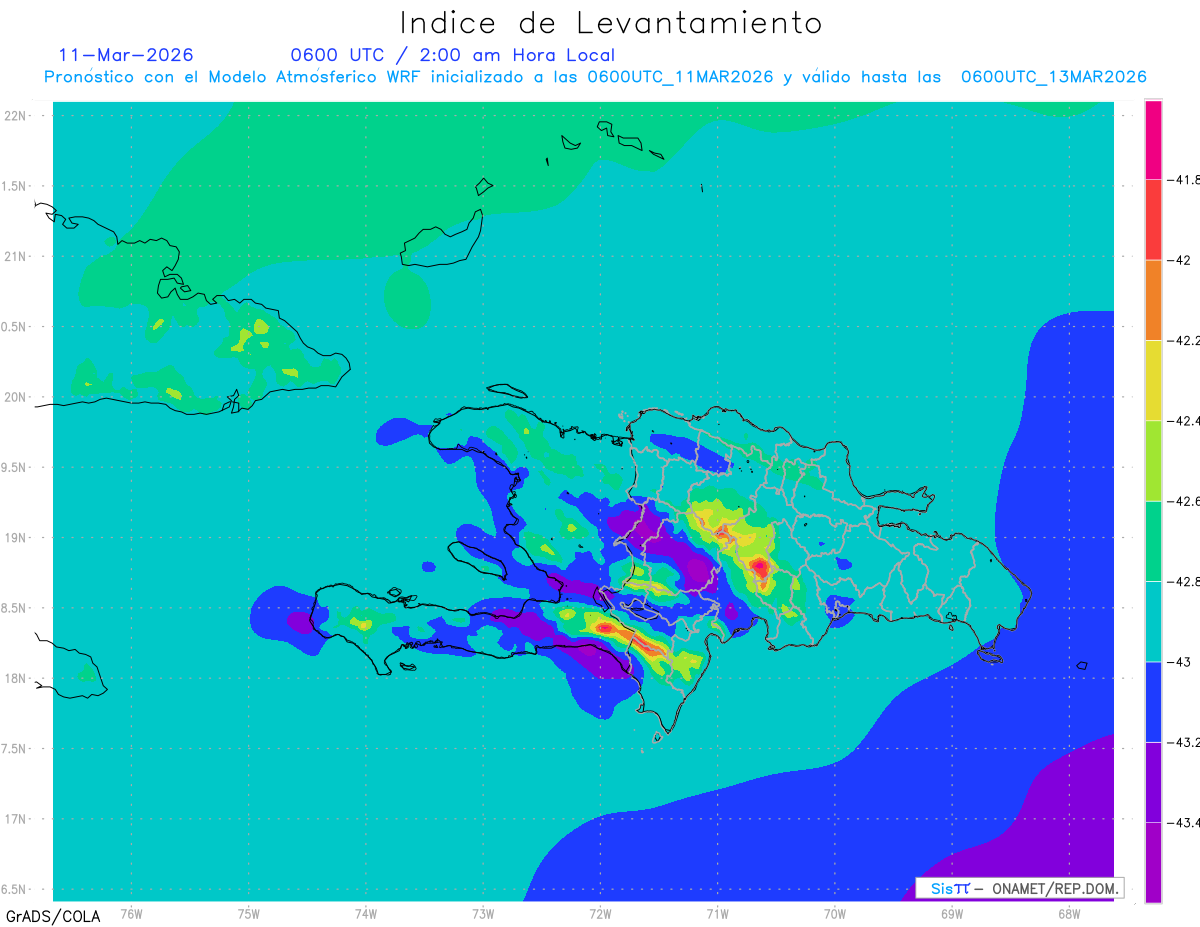Click the '17N' latitude axis label

click(17, 819)
